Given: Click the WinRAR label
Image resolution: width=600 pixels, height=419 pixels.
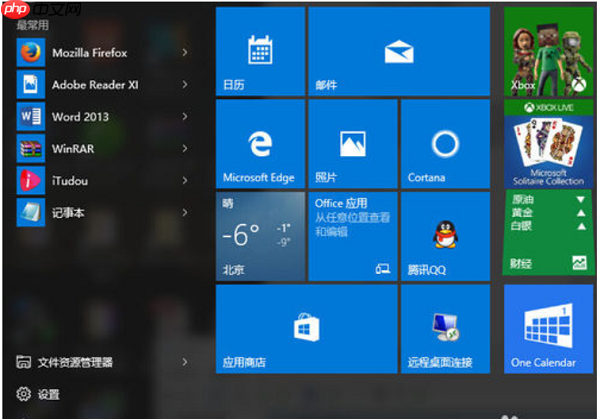Looking at the screenshot, I should 73,148.
